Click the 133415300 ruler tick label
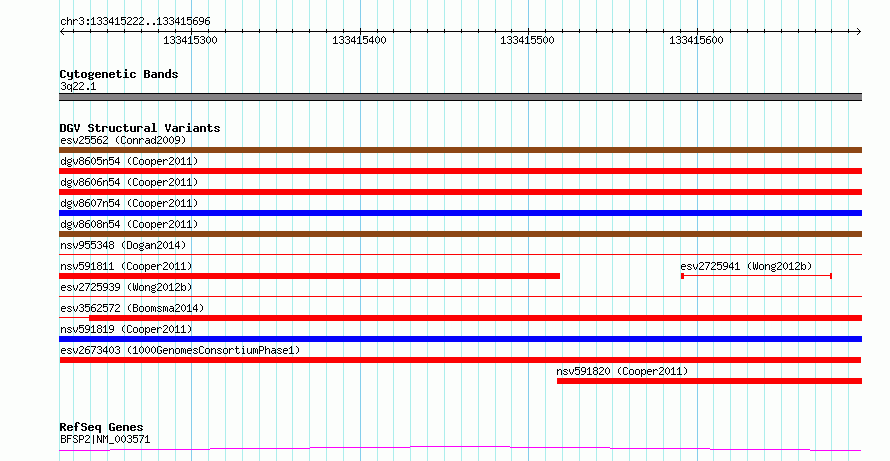This screenshot has height=461, width=890. click(190, 40)
